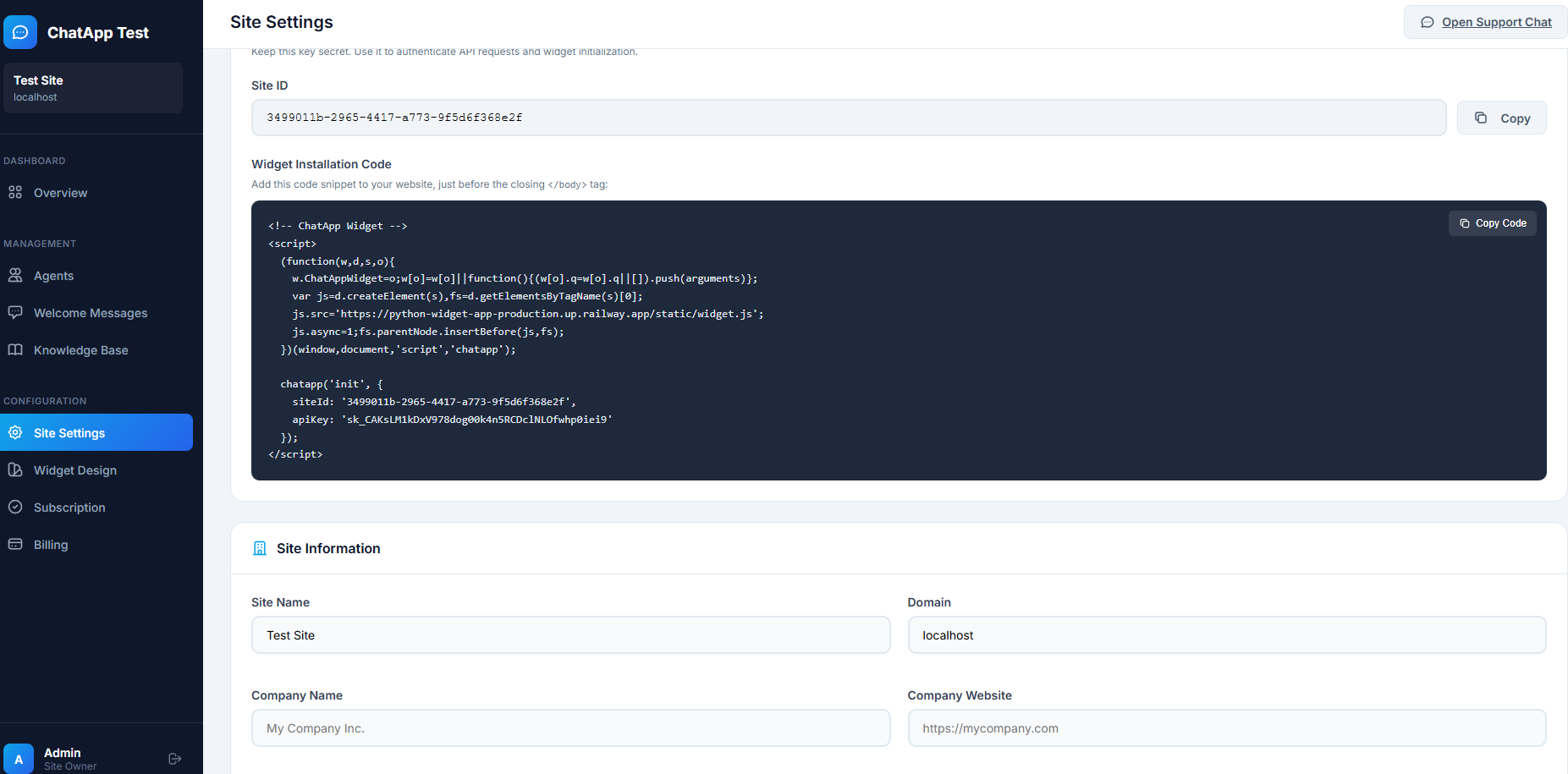Open Widget Design via its palette icon
1568x774 pixels.
[x=16, y=469]
